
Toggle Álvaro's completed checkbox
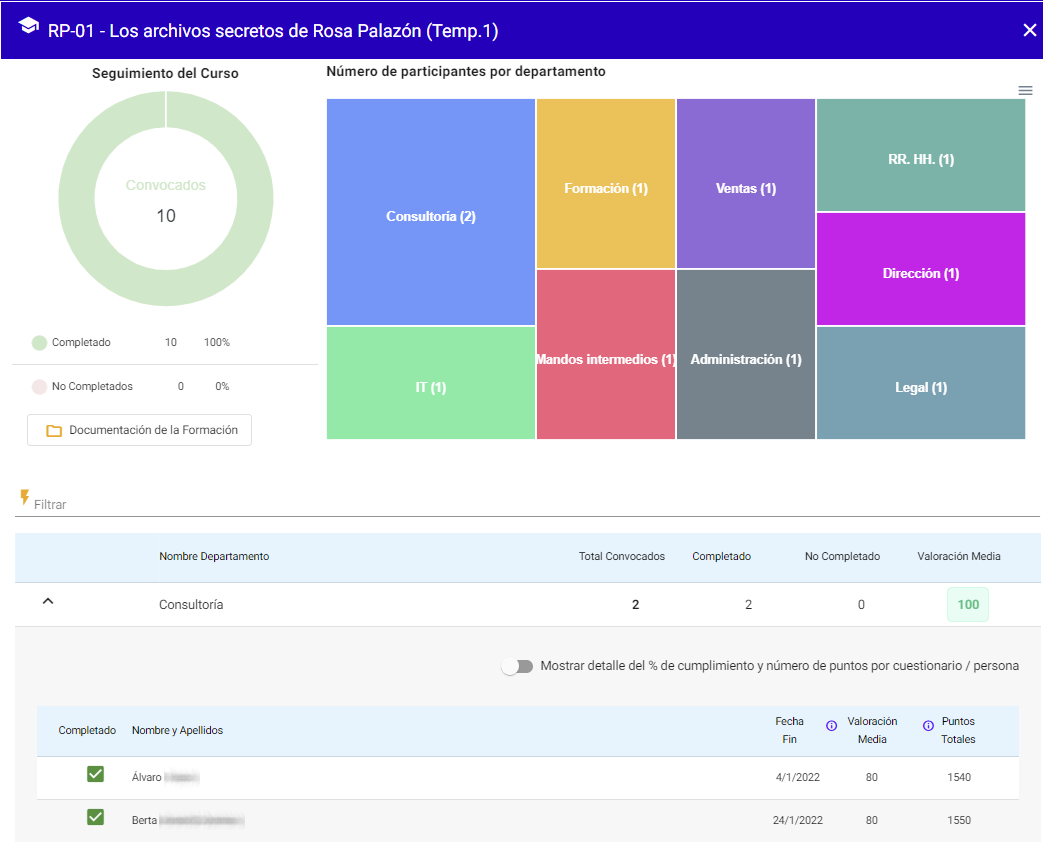click(96, 774)
